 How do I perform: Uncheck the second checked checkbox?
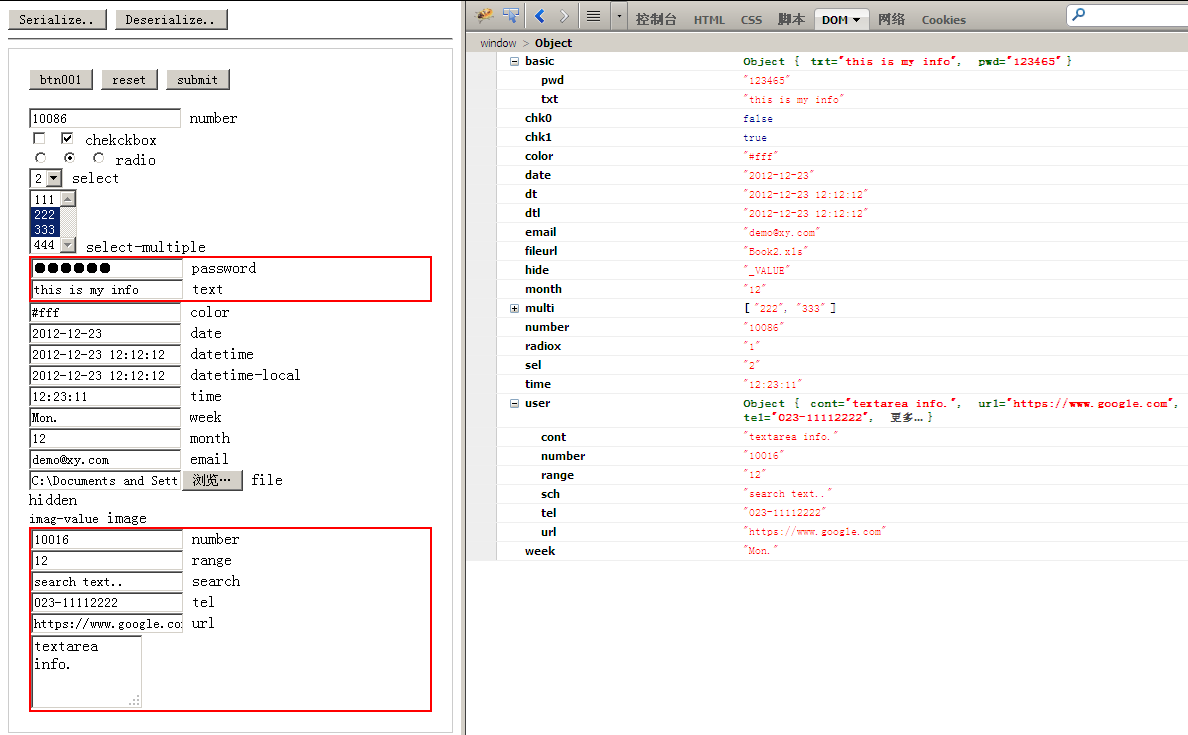tap(67, 138)
